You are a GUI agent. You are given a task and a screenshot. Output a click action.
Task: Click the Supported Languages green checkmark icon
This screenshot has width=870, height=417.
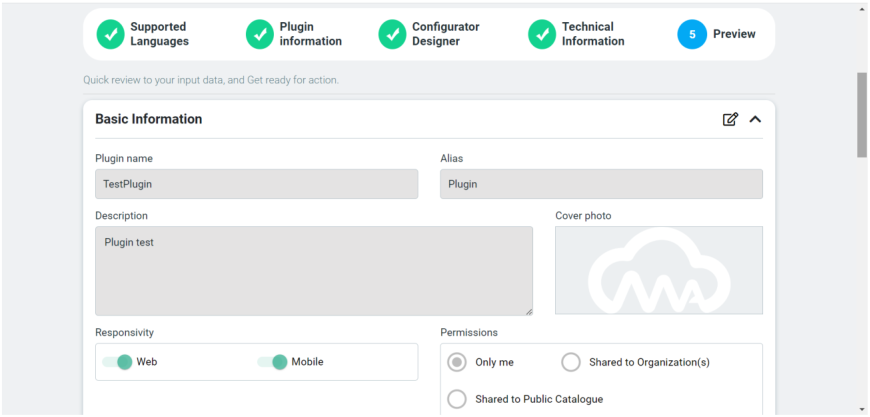tap(110, 34)
